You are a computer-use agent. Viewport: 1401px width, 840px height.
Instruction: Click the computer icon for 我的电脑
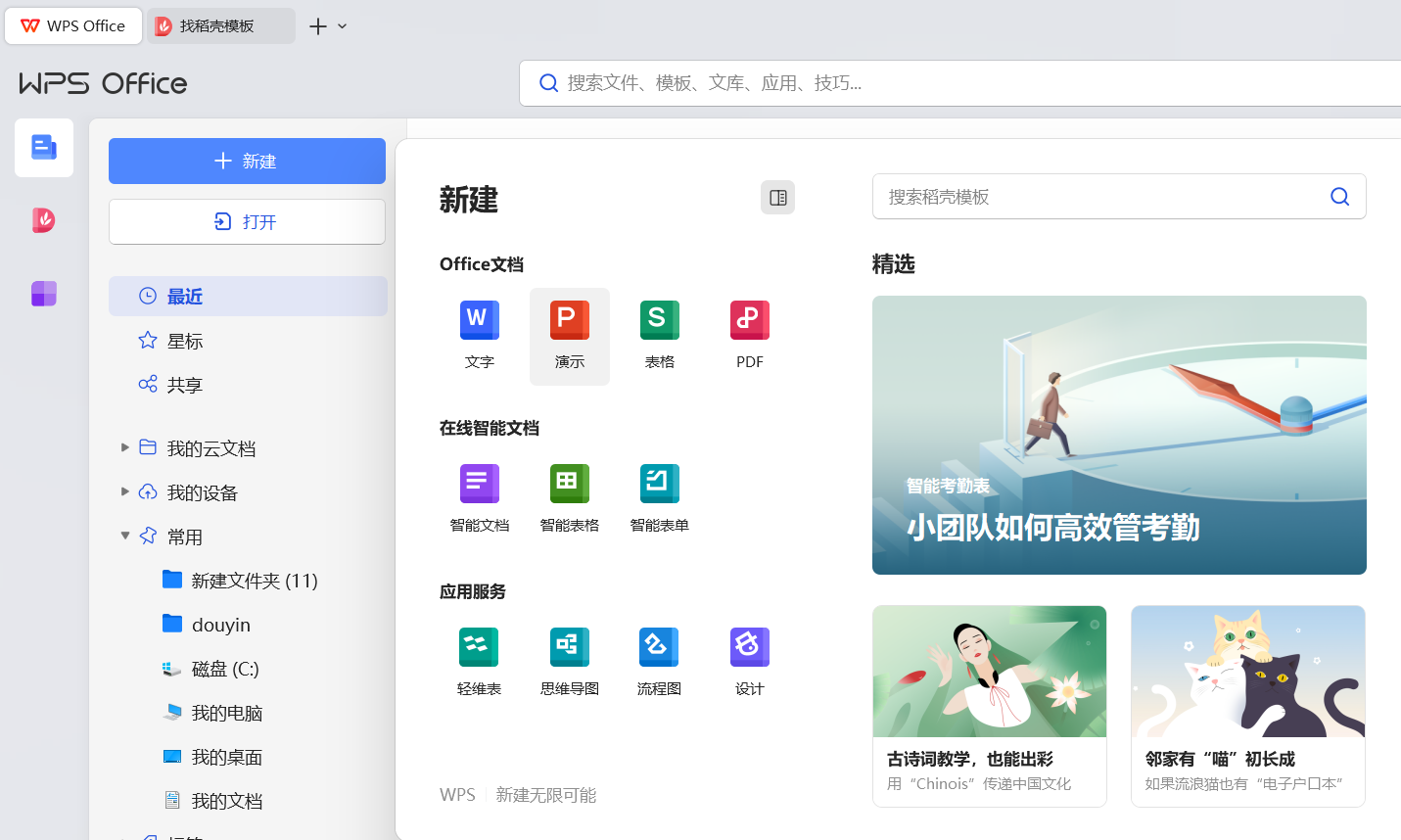[172, 712]
